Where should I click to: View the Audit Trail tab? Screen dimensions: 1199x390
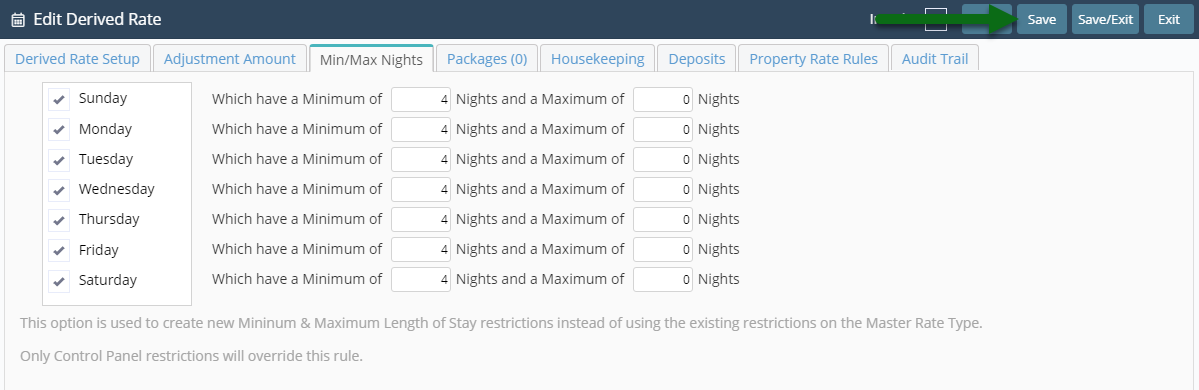click(934, 59)
